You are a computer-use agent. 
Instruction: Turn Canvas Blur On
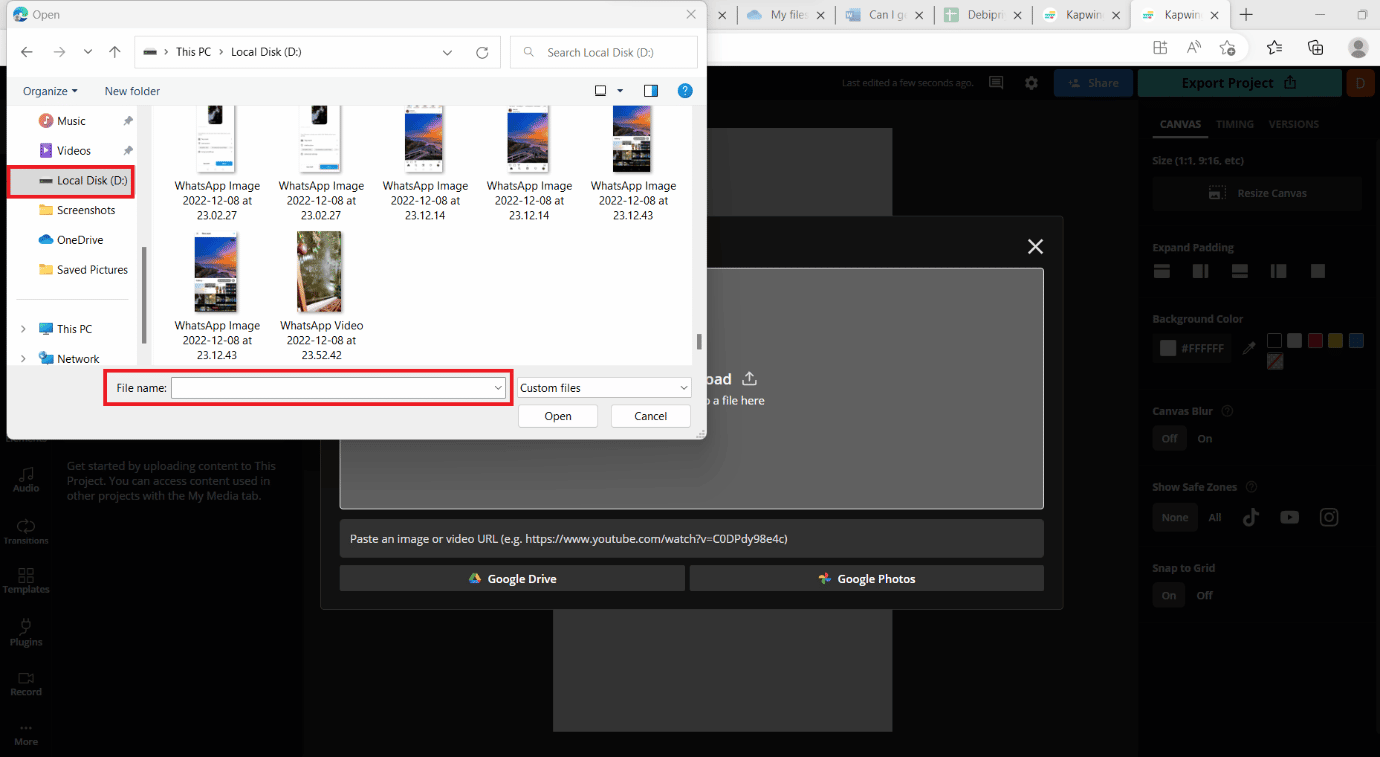coord(1205,438)
